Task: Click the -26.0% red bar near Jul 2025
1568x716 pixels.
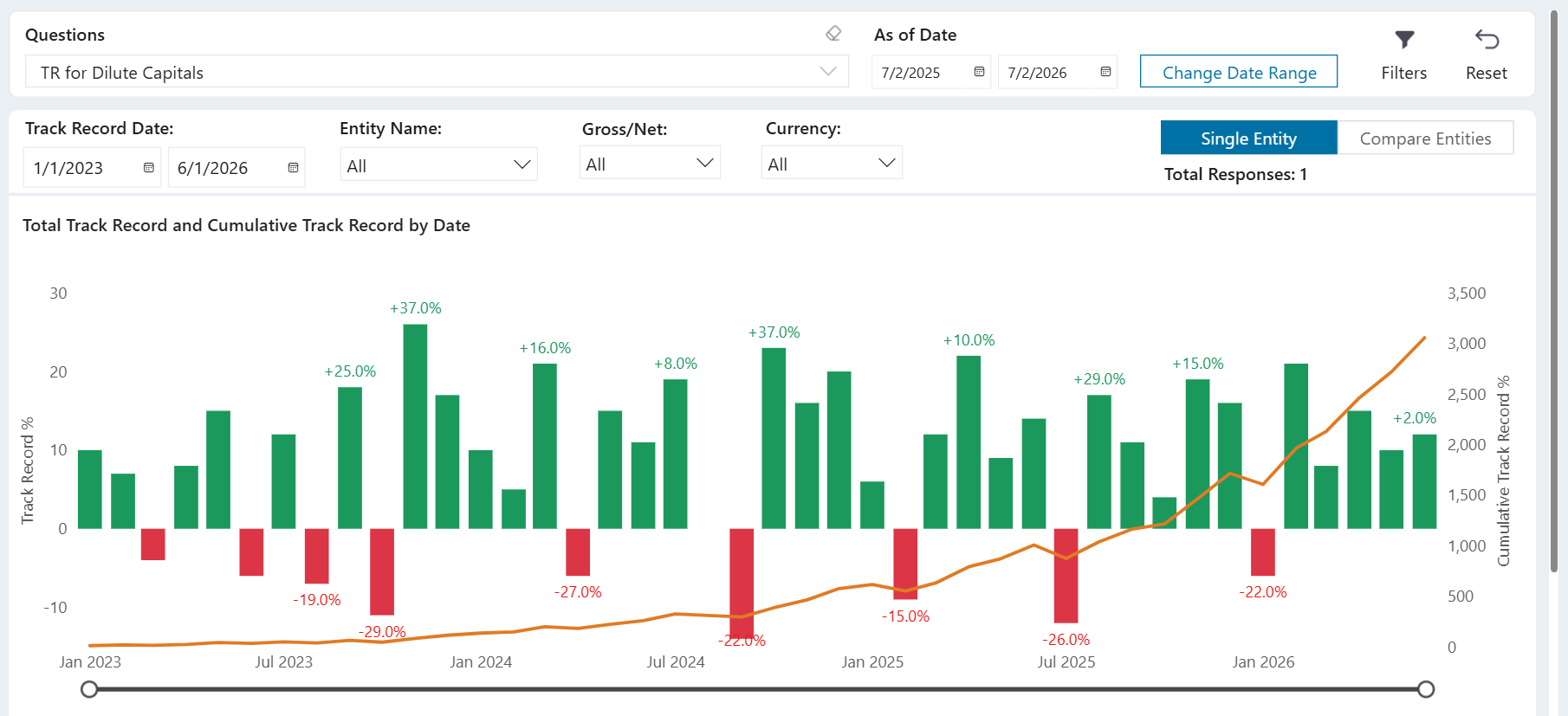Action: click(1066, 576)
